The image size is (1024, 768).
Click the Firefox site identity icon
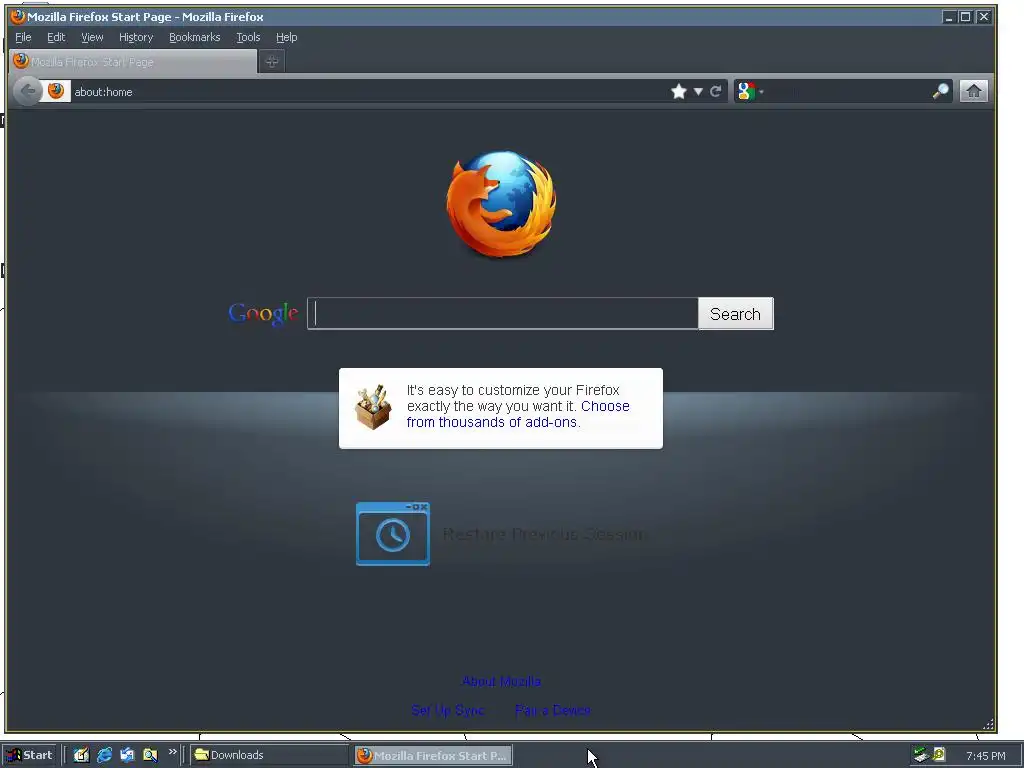(x=56, y=91)
